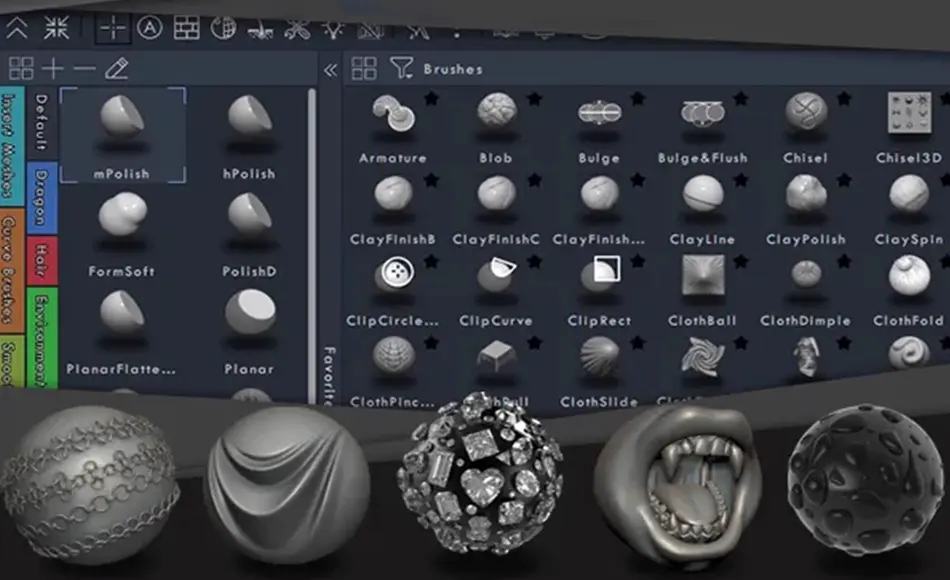Open the Hair brush tab
The width and height of the screenshot is (950, 580).
click(x=42, y=261)
